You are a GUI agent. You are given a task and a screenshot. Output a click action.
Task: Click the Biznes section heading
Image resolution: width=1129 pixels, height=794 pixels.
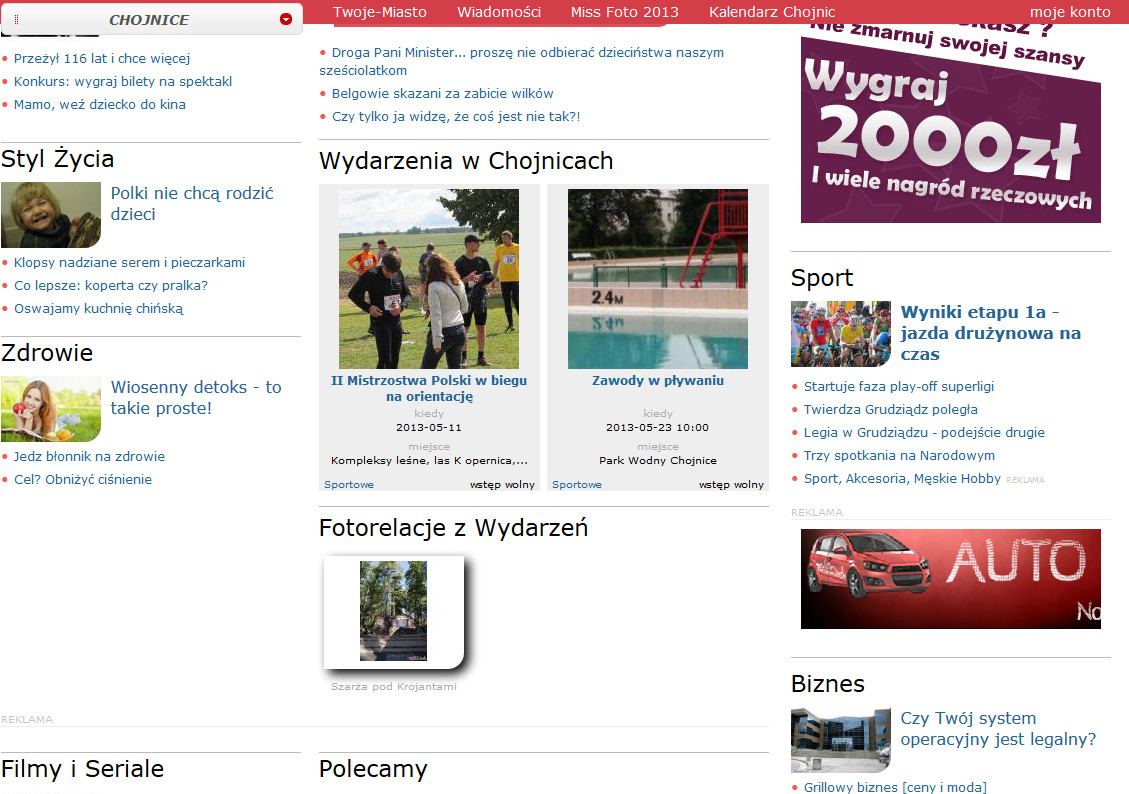coord(827,684)
